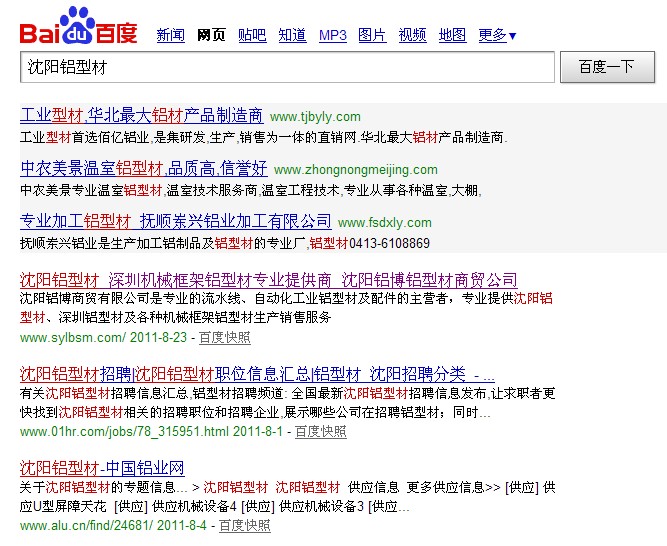The image size is (667, 546).
Task: Open the 中农美景温室铝型材 ad link
Action: [x=143, y=169]
